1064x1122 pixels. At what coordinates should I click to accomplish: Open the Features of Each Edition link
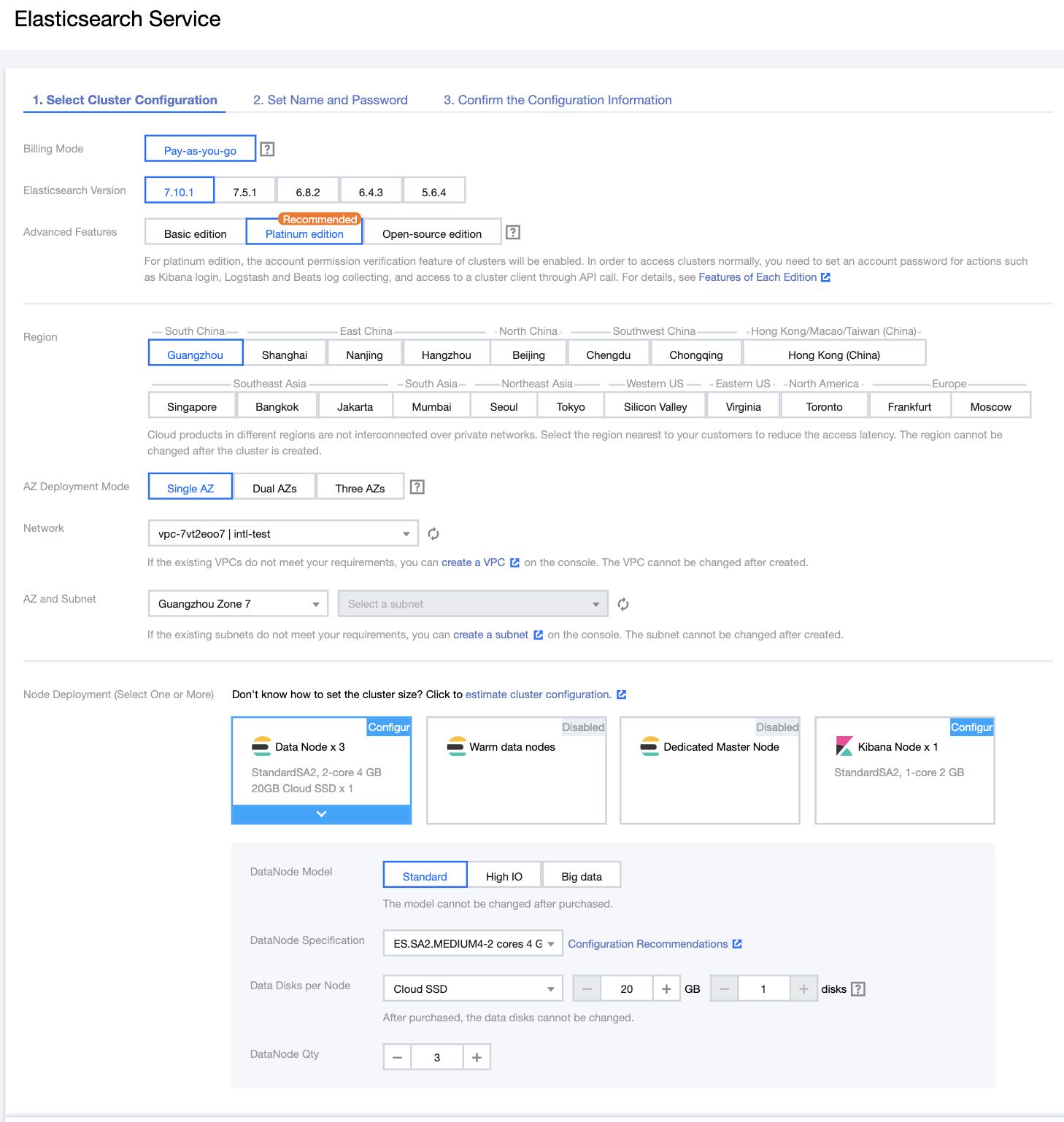tap(757, 277)
